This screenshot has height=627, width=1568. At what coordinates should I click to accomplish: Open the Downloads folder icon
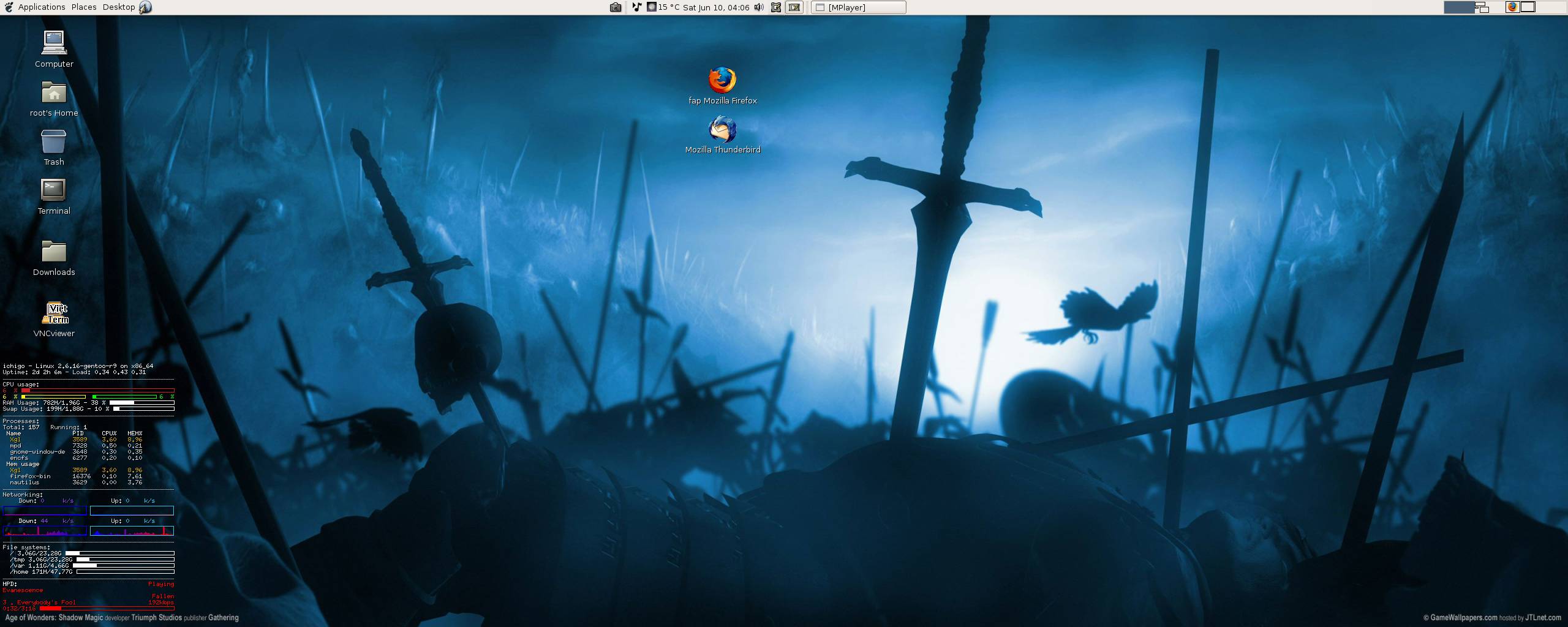(54, 257)
